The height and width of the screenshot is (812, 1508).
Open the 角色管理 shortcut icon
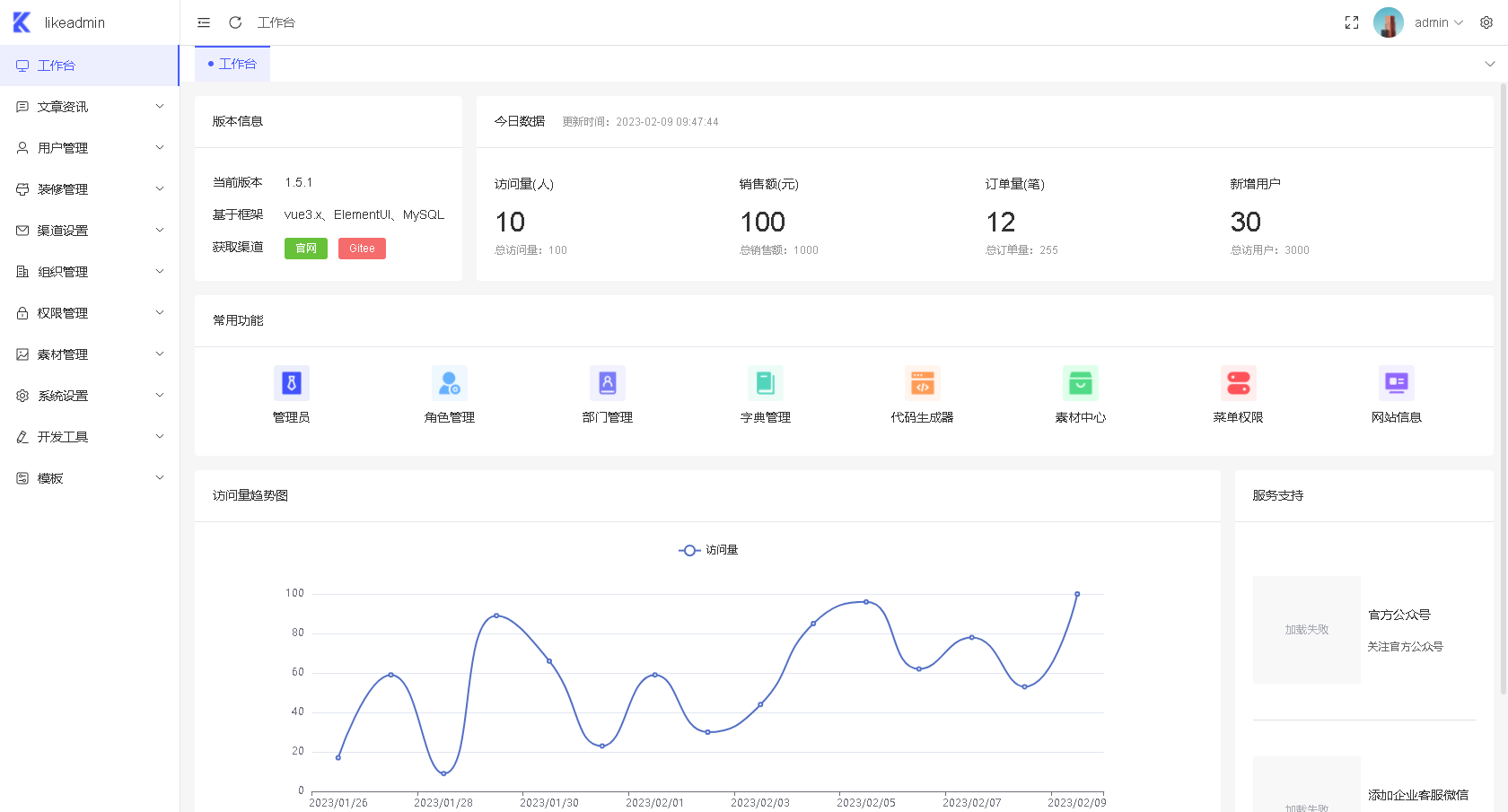pos(450,383)
